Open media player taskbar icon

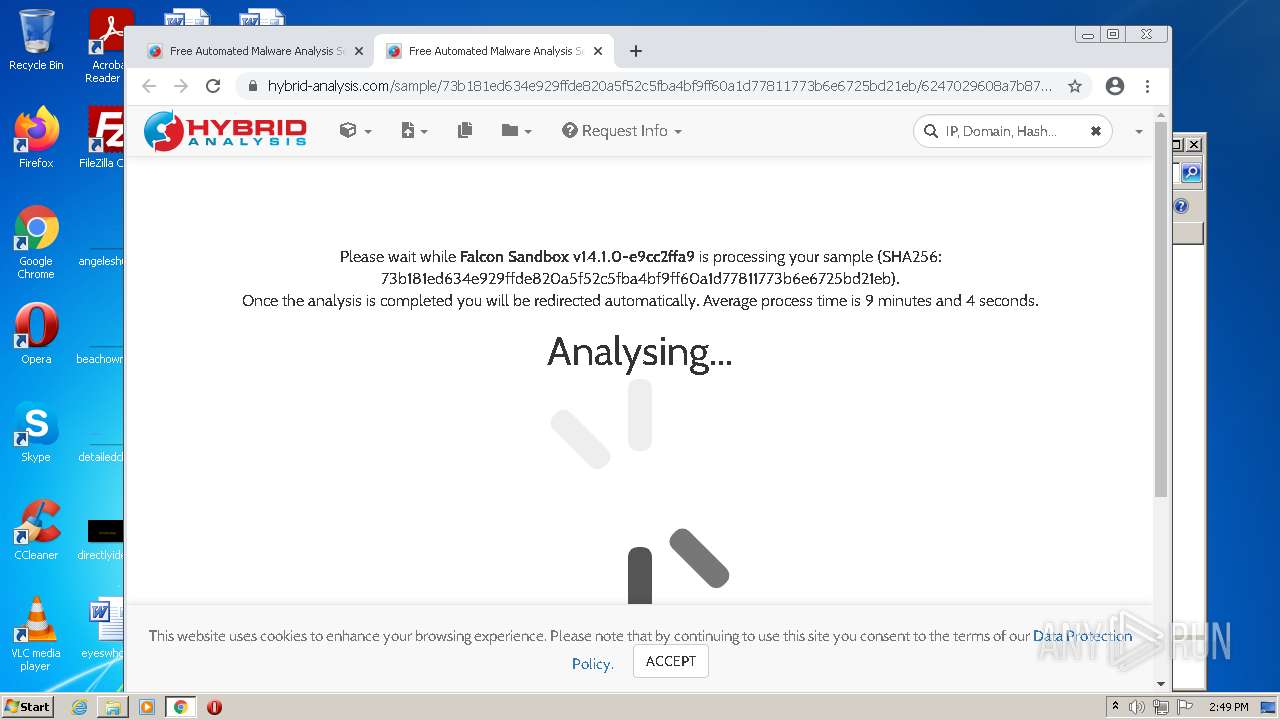(x=147, y=707)
